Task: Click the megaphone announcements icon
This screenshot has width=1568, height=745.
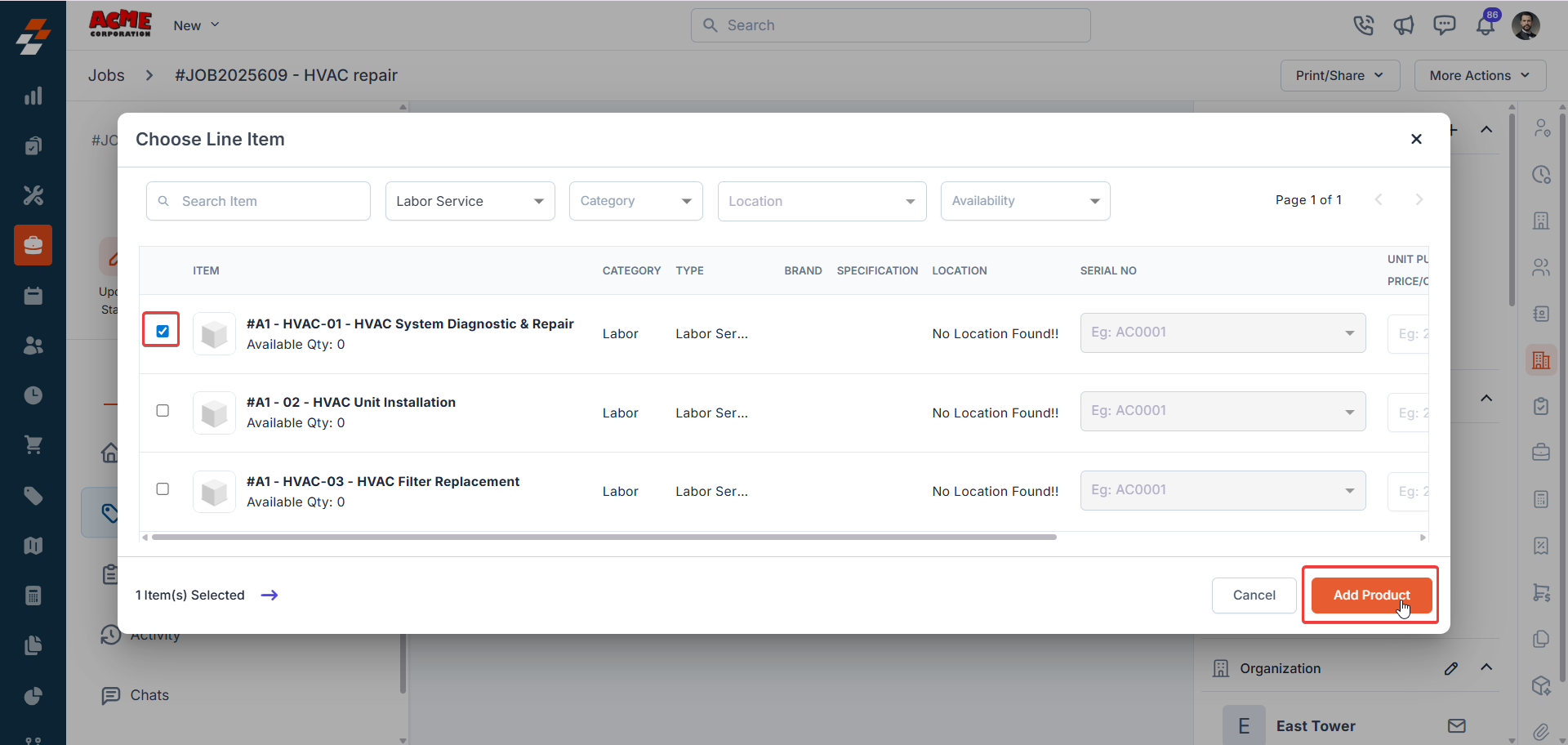Action: tap(1404, 25)
